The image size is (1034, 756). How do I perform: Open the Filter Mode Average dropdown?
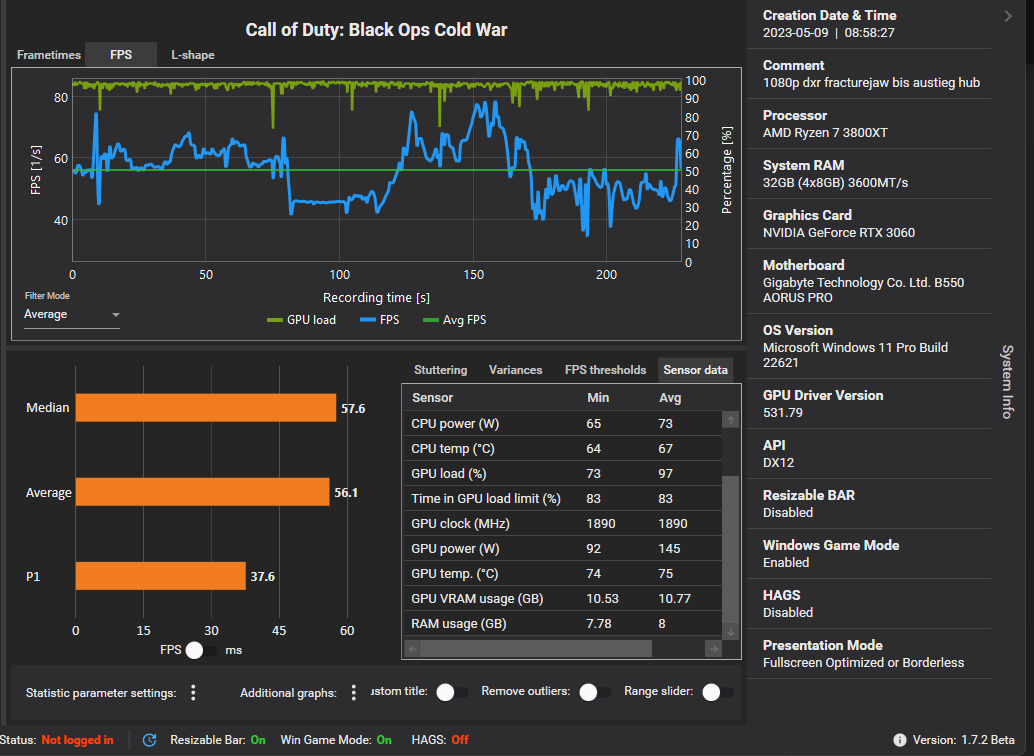click(72, 315)
